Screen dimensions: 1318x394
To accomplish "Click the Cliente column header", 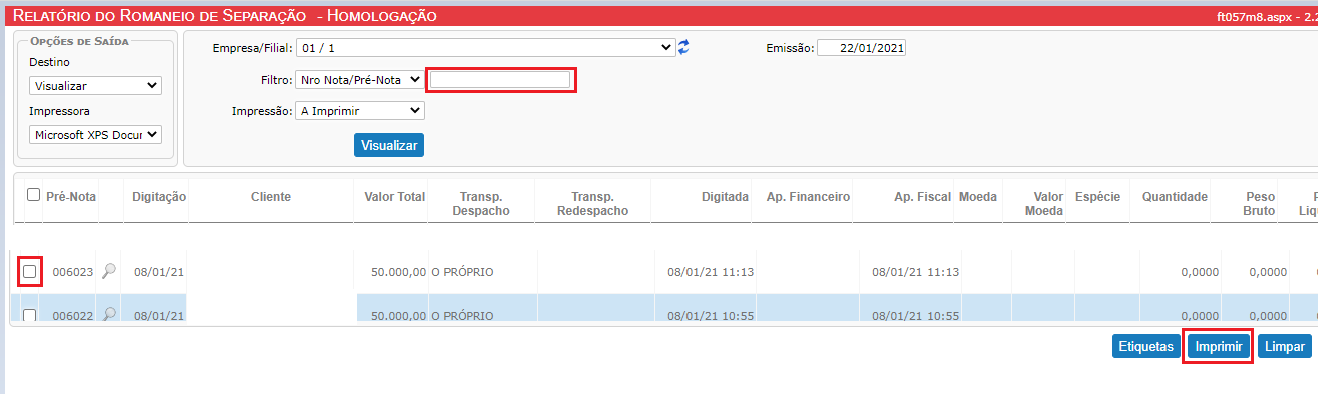I will (x=271, y=197).
